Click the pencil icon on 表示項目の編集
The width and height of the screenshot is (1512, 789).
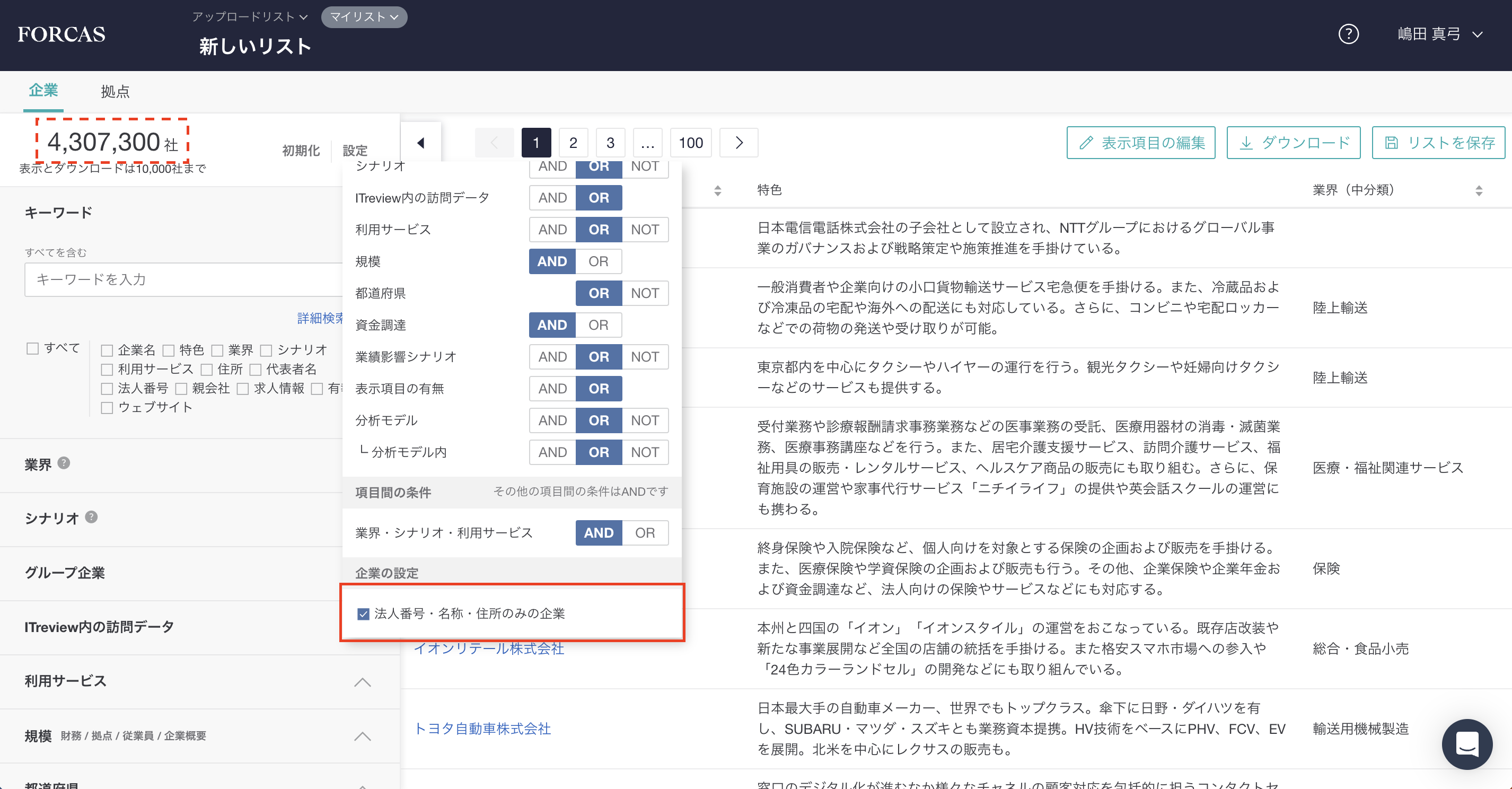[x=1086, y=143]
